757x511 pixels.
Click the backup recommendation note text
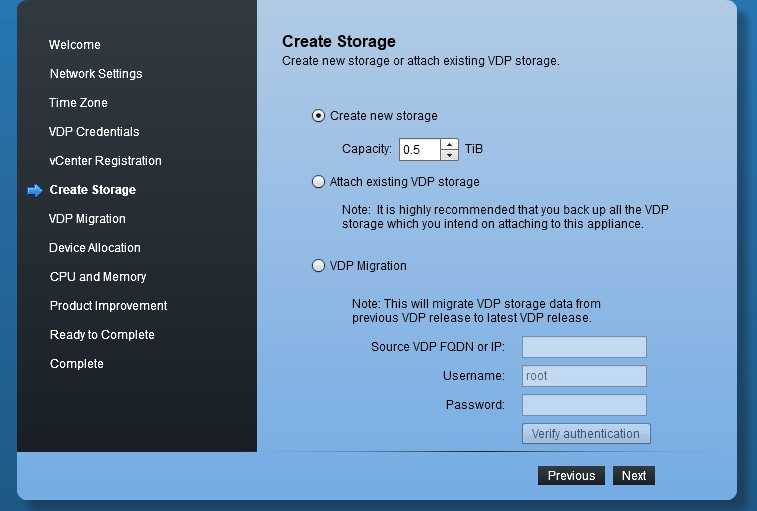pyautogui.click(x=505, y=217)
